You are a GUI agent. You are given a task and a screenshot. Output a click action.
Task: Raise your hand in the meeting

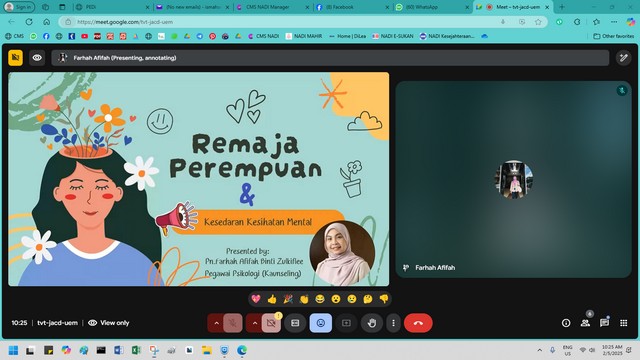(x=371, y=323)
